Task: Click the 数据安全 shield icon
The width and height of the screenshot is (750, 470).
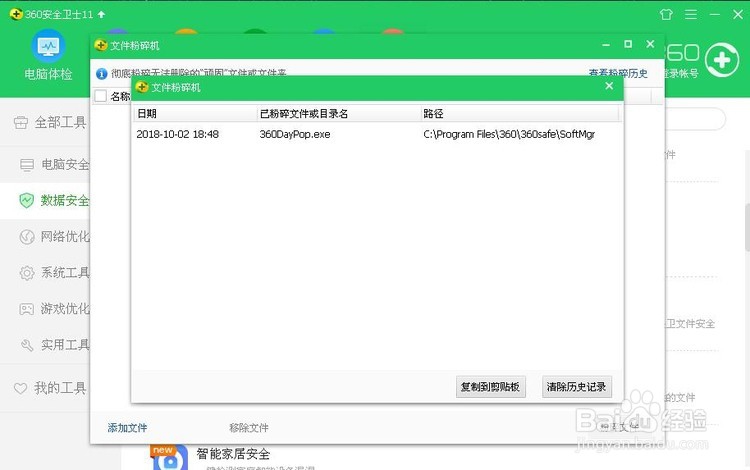Action: pos(27,200)
